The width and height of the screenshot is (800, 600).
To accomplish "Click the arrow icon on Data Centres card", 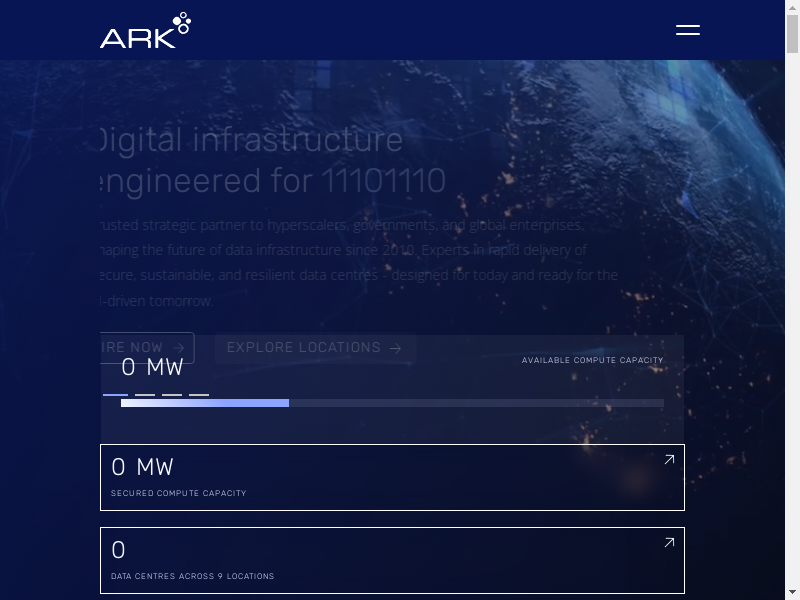I will [669, 543].
